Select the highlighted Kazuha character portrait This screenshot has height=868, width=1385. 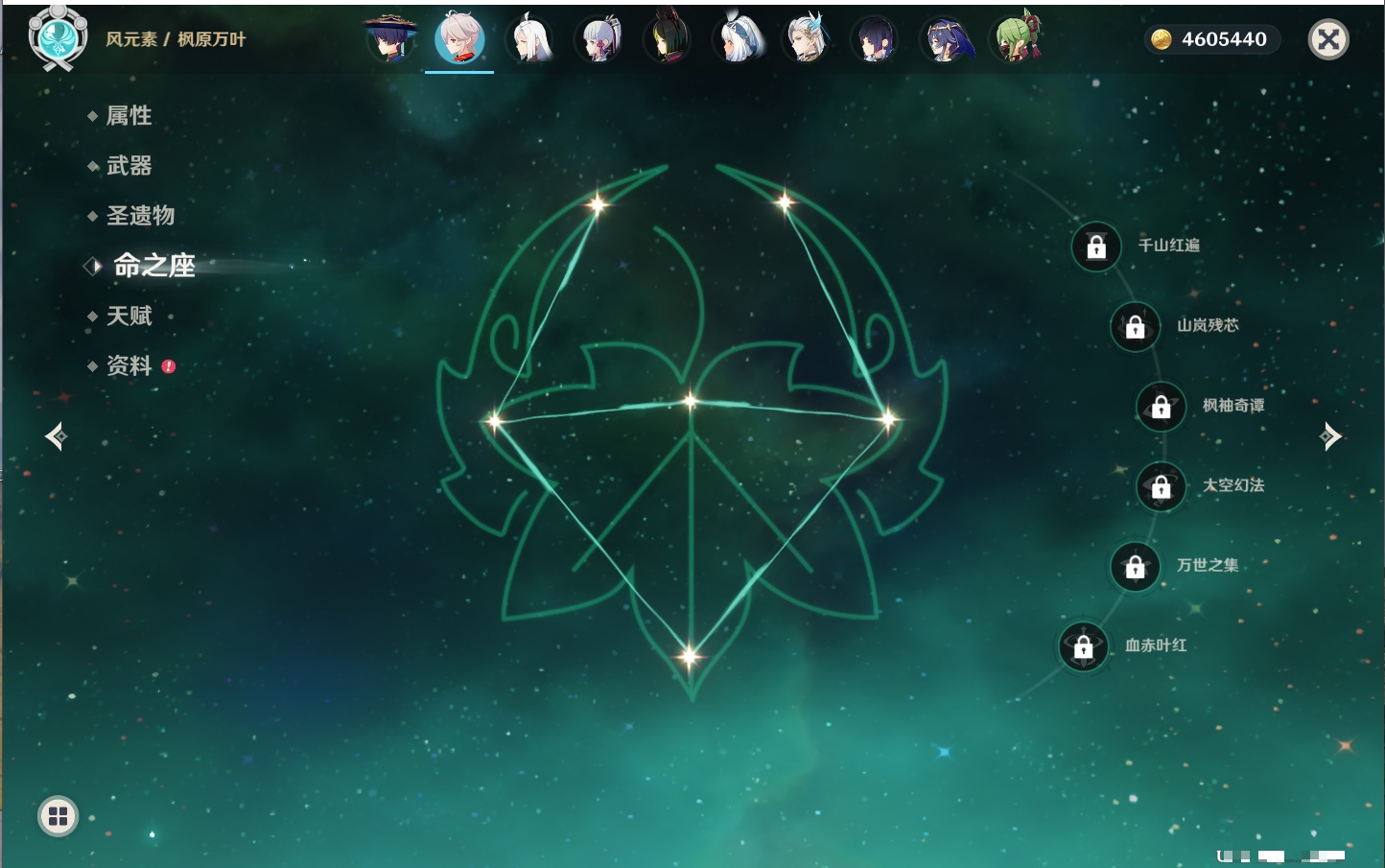point(459,39)
